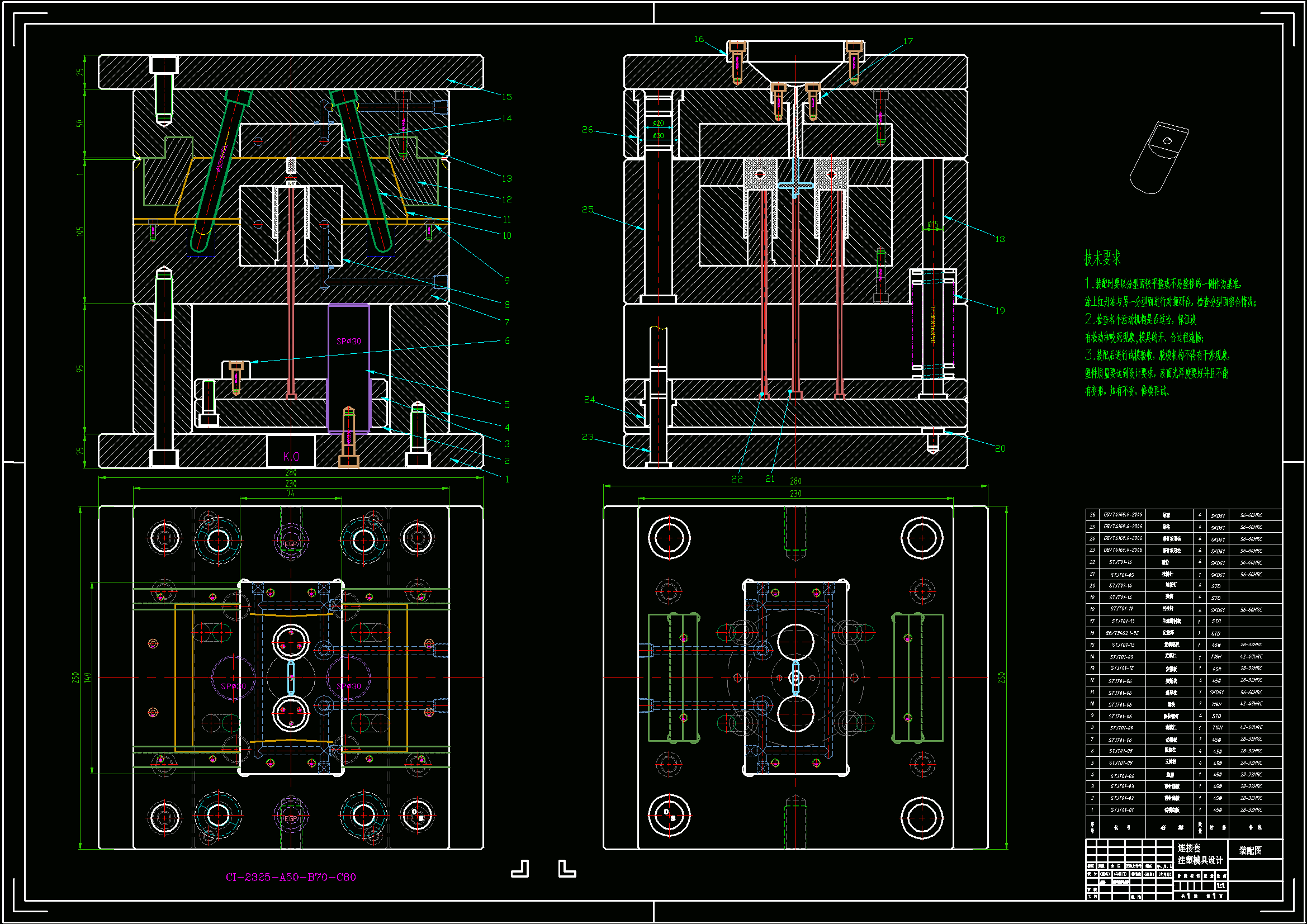Click the SPø30 support pillar in section view
The image size is (1307, 924).
click(348, 342)
